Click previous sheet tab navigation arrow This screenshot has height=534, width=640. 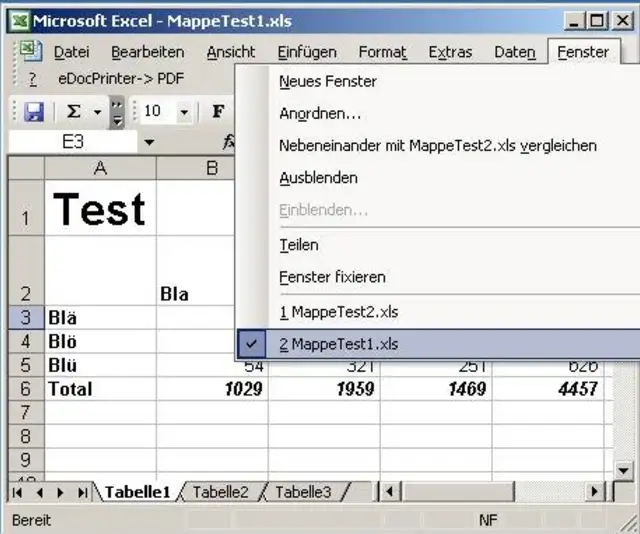(x=40, y=493)
